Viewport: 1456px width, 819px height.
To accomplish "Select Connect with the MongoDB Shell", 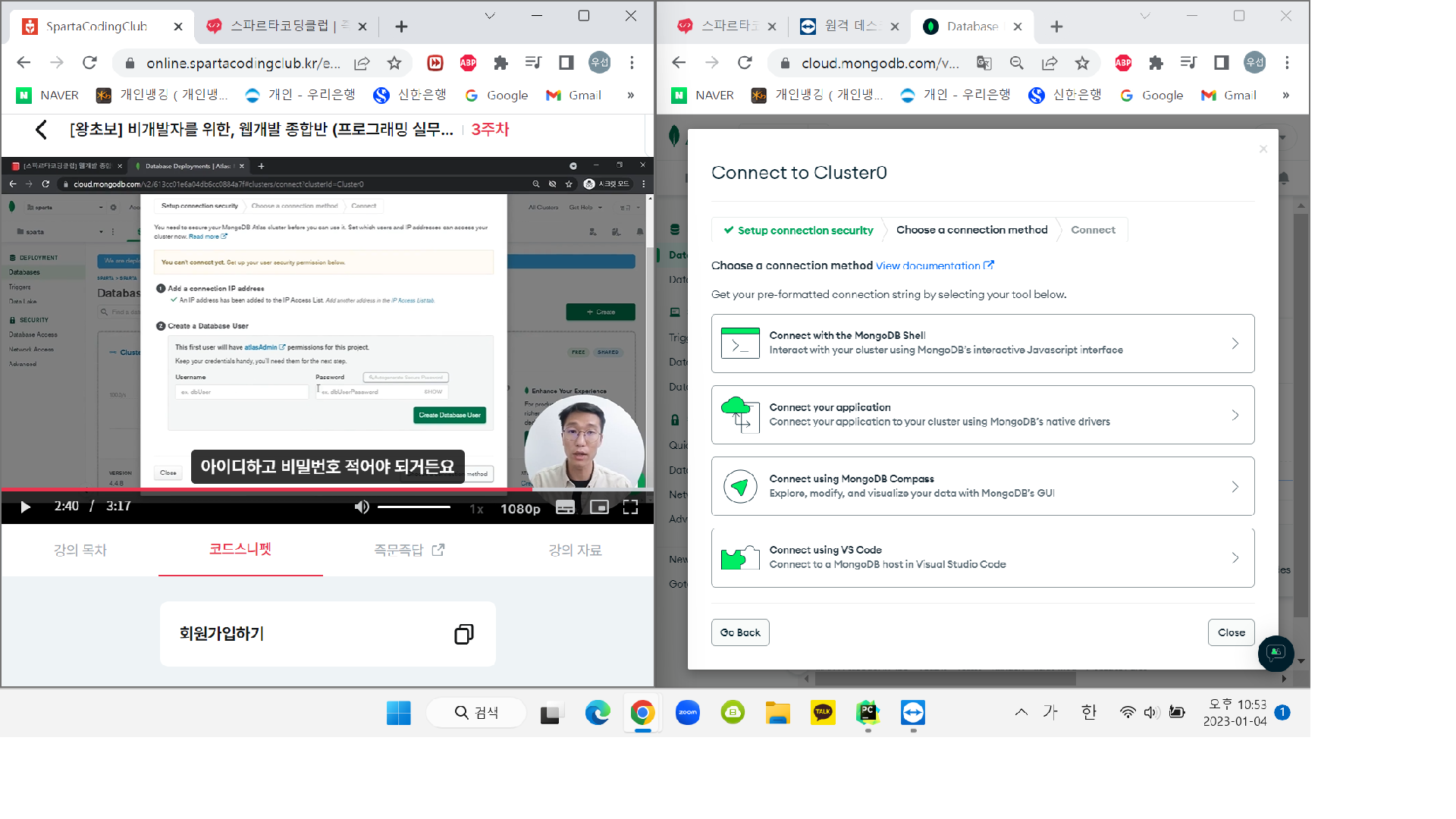I will pyautogui.click(x=983, y=344).
